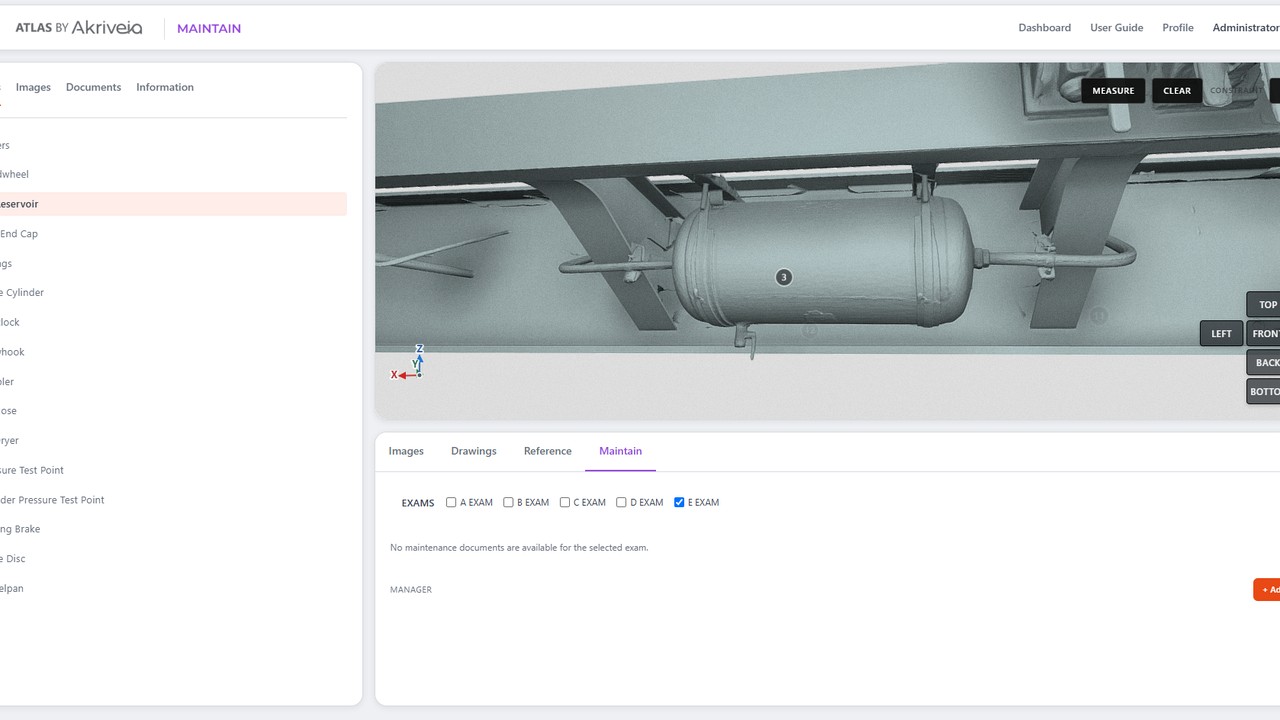Screen dimensions: 1280x720
Task: Click the MANAGER section label
Action: pyautogui.click(x=411, y=590)
